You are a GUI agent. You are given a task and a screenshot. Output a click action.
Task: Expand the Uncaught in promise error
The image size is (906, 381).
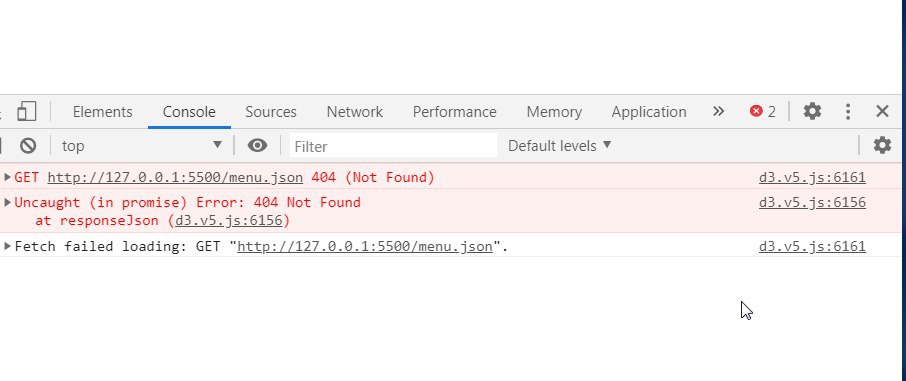point(8,202)
